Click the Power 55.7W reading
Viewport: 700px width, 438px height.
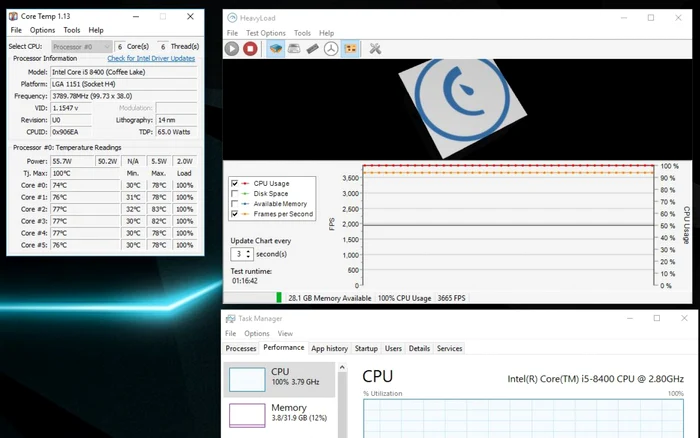[72, 161]
